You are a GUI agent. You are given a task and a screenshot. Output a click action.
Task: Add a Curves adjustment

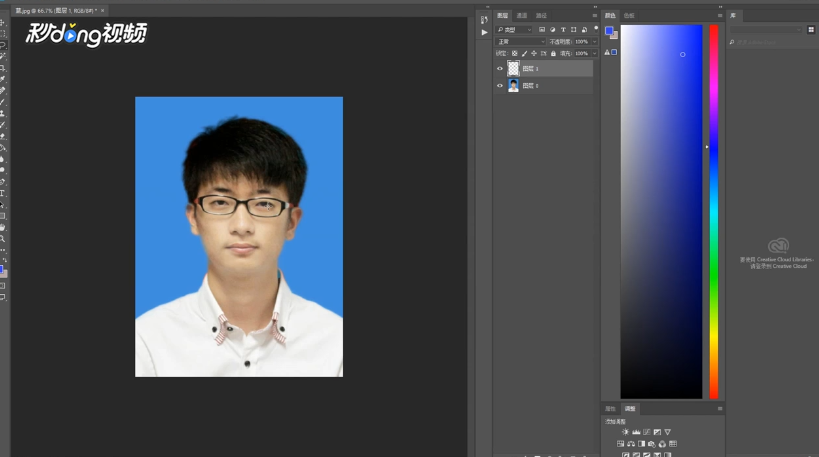(x=647, y=432)
